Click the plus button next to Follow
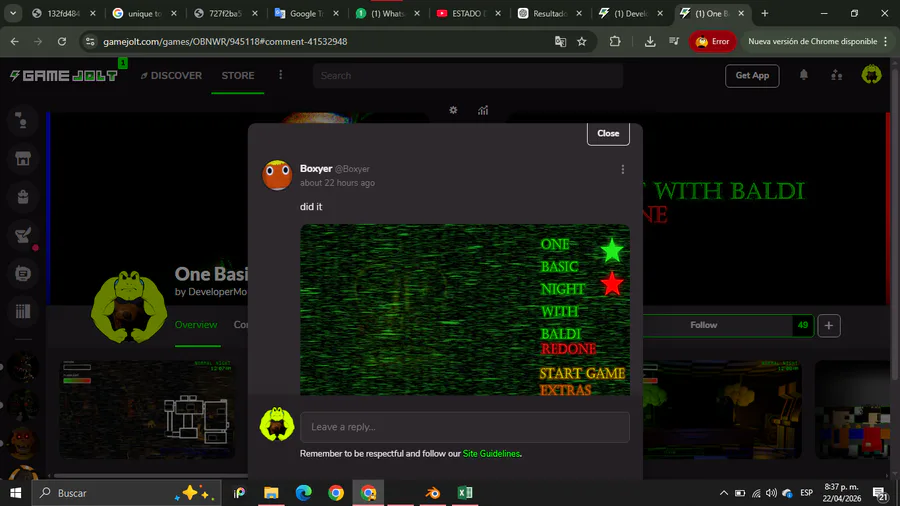 point(828,325)
